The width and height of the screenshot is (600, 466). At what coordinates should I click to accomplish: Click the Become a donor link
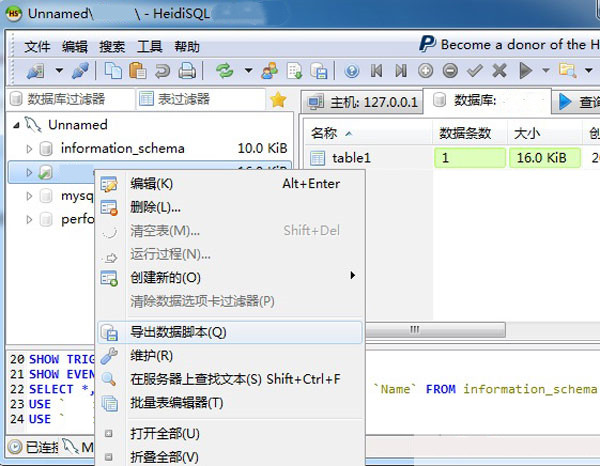[509, 44]
